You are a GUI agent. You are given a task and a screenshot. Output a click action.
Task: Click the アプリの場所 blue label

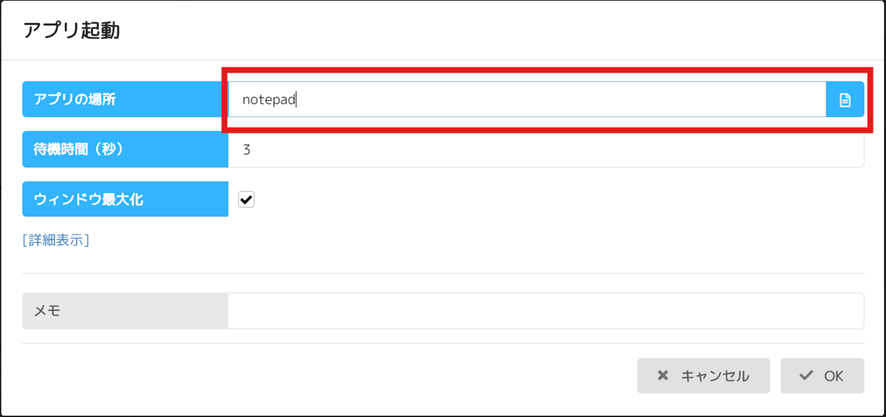(125, 99)
